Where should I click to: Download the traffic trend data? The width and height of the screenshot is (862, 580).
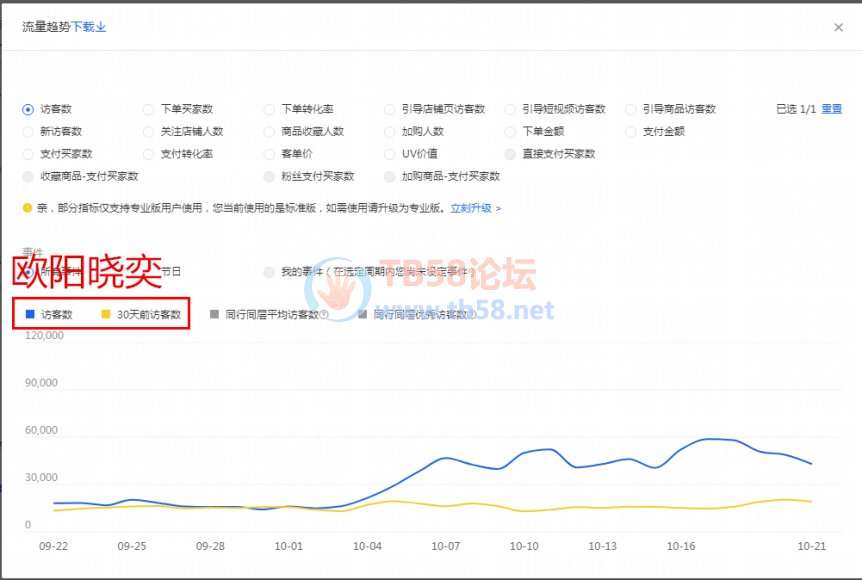[x=89, y=27]
